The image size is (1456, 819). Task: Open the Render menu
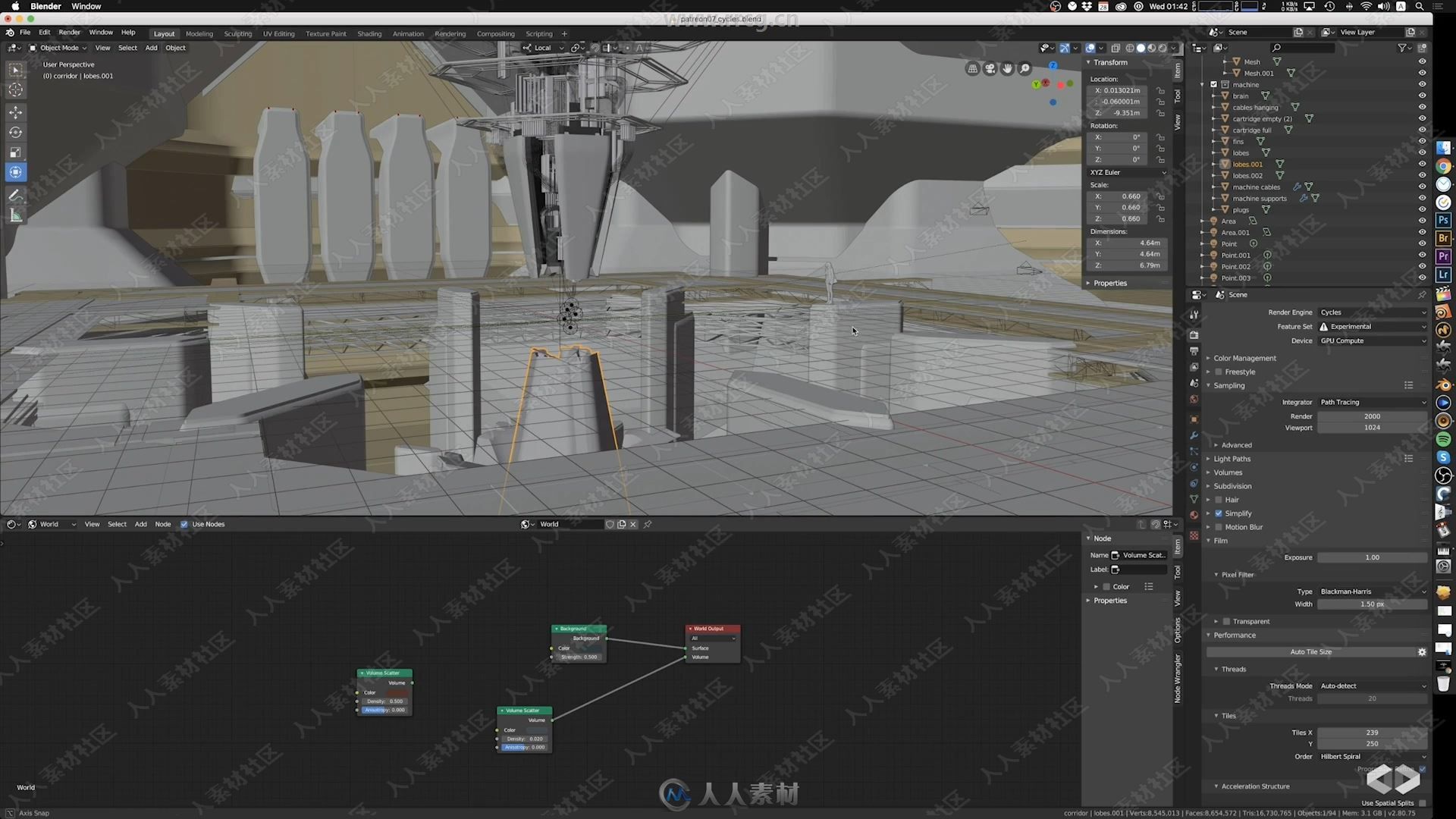coord(69,33)
